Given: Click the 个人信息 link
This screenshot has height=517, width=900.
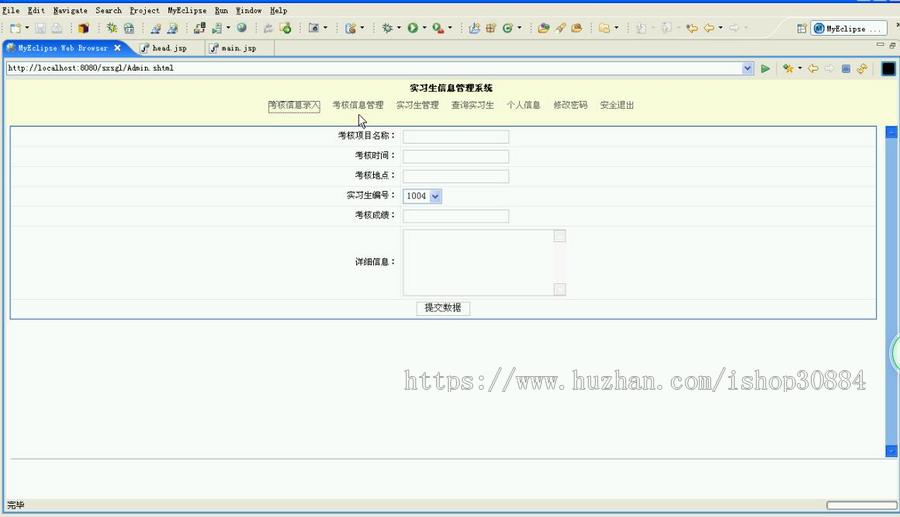Looking at the screenshot, I should pos(523,106).
